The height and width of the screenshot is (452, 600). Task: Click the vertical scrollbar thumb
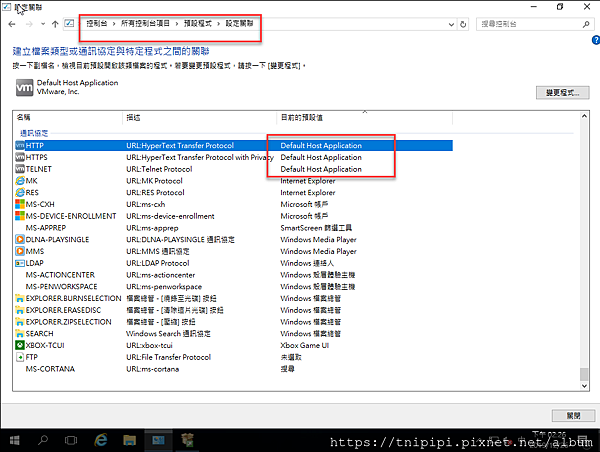[584, 374]
